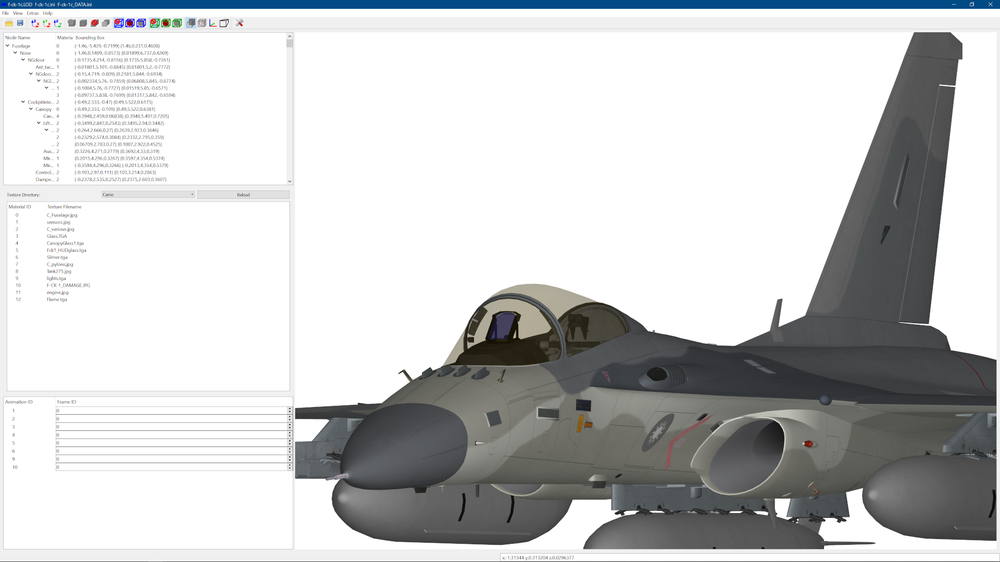Select texture engine.jpg
Screen dimensions: 1000x562
click(57, 292)
